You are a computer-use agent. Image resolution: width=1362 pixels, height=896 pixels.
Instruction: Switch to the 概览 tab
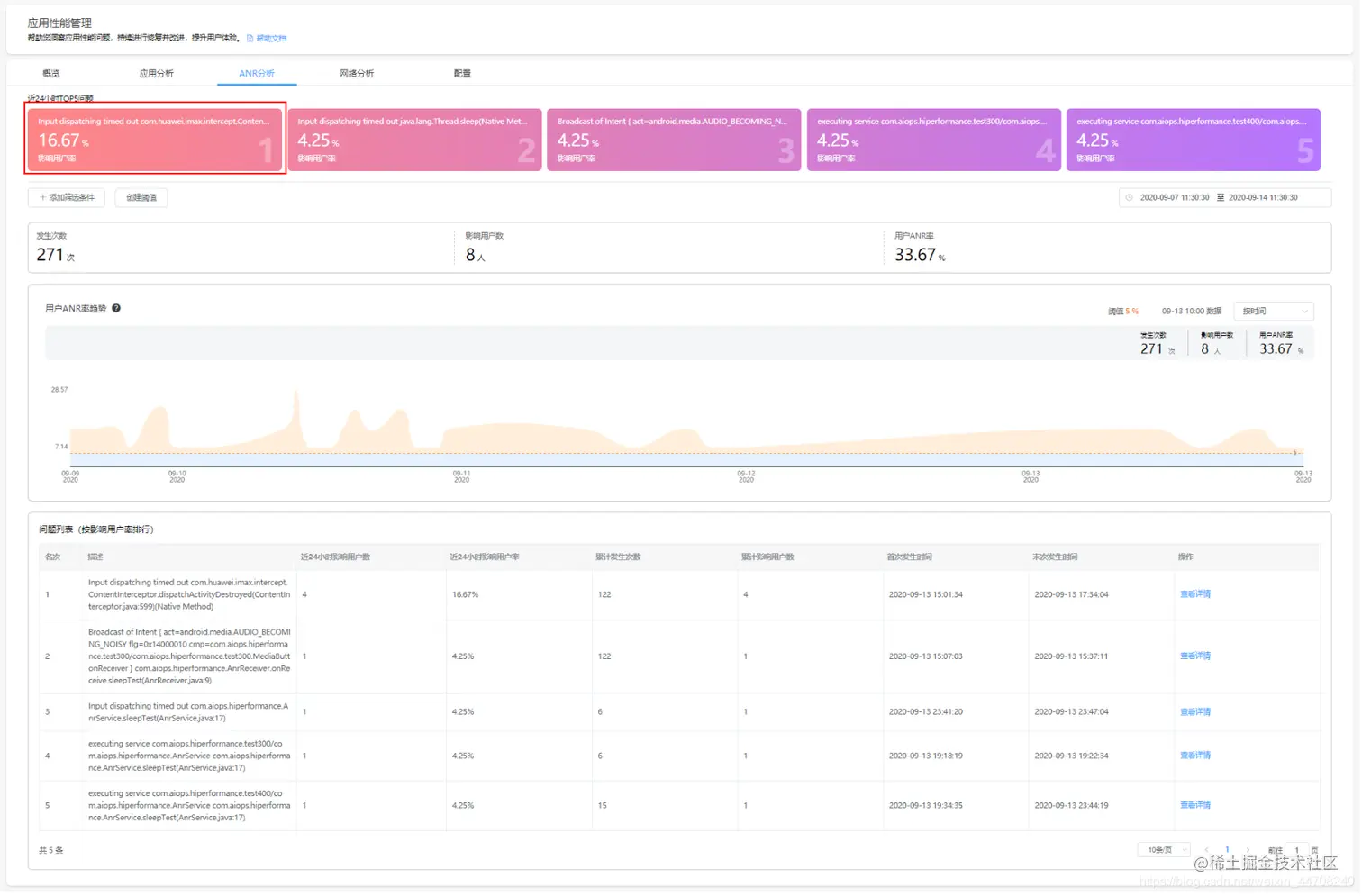pos(51,73)
